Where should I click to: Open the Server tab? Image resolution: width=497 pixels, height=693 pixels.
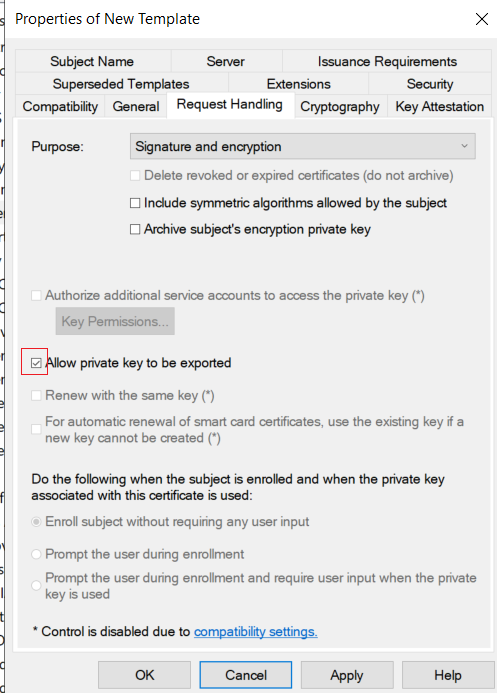[225, 61]
